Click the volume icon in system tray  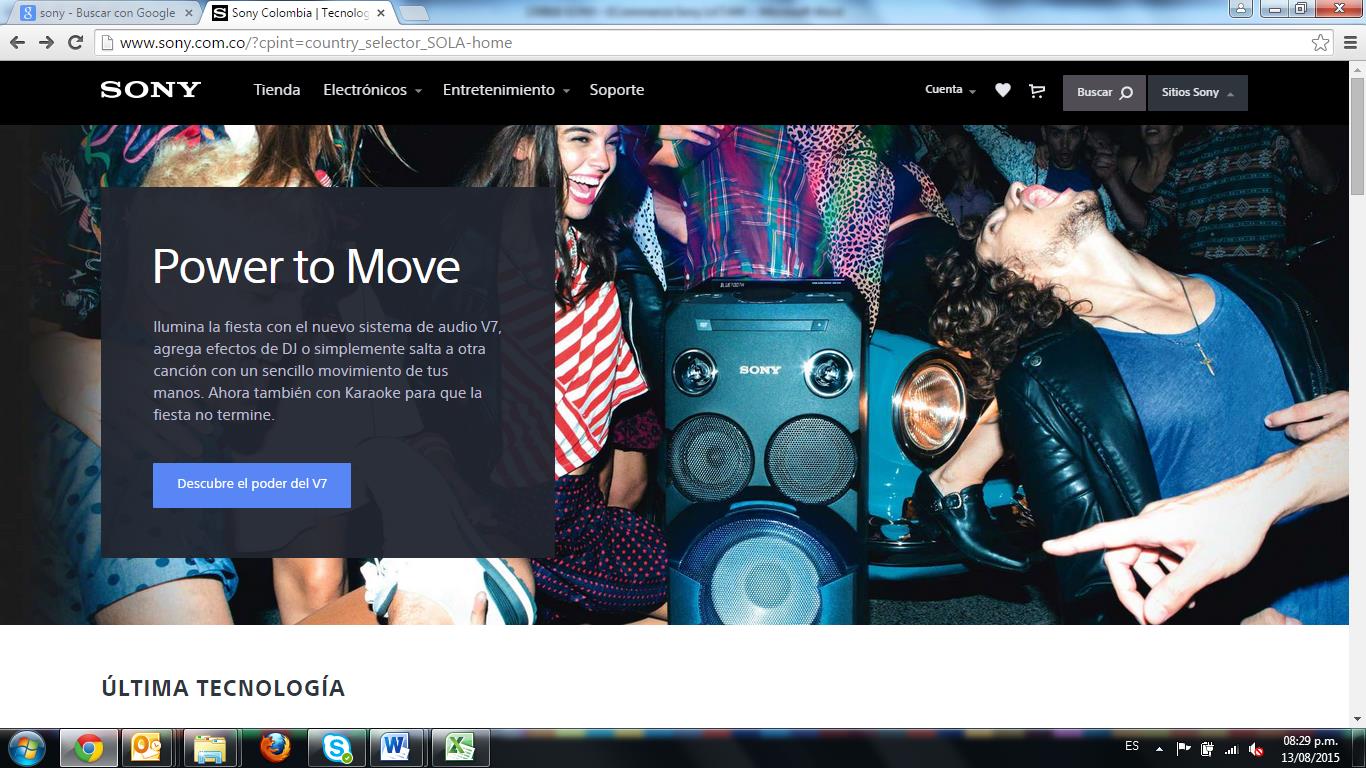[x=1256, y=749]
